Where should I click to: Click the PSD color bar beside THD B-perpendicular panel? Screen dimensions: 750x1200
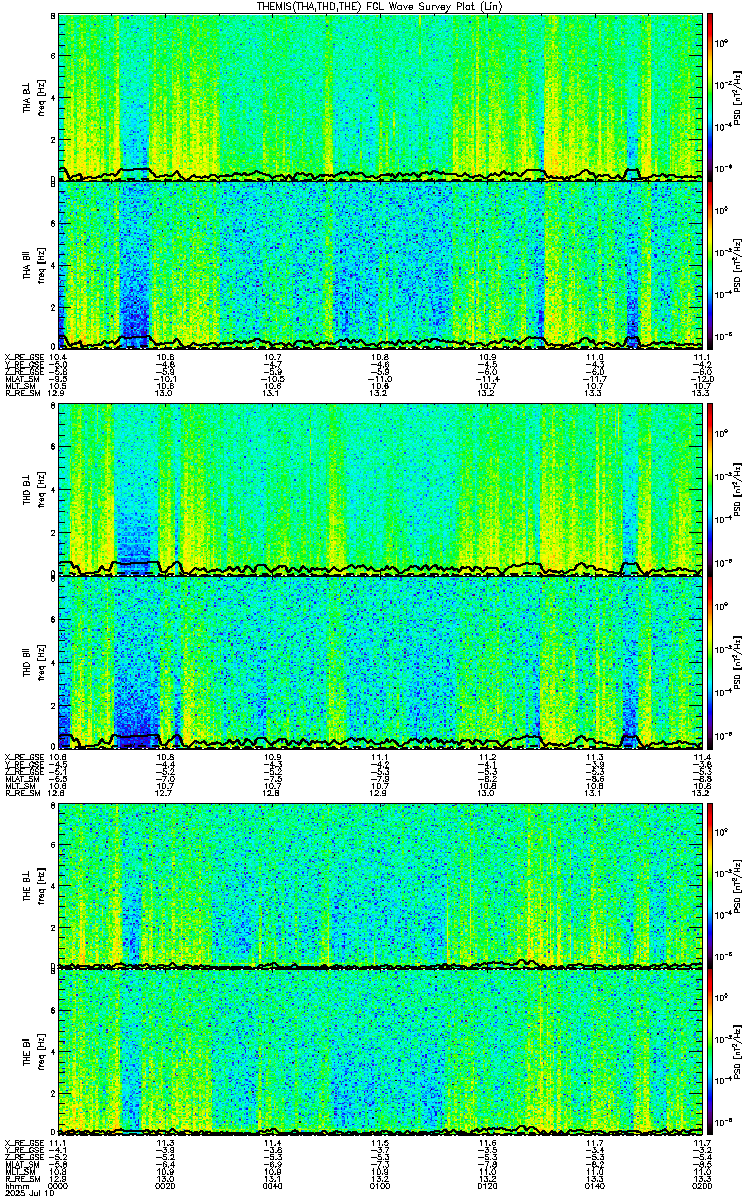point(710,489)
